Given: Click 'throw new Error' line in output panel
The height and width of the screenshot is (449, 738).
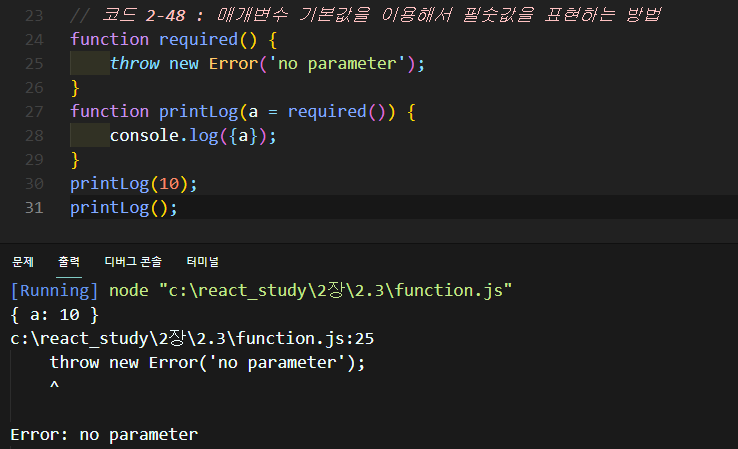Looking at the screenshot, I should coord(207,362).
